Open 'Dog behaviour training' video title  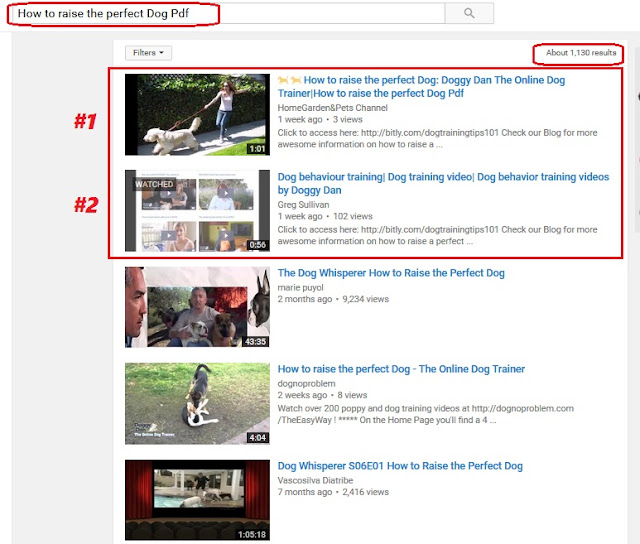pyautogui.click(x=443, y=183)
